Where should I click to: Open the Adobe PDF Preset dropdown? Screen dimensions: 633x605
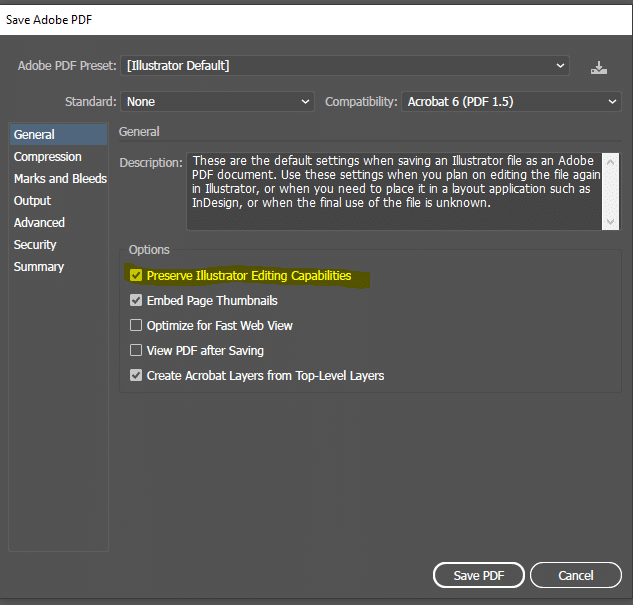tap(345, 66)
